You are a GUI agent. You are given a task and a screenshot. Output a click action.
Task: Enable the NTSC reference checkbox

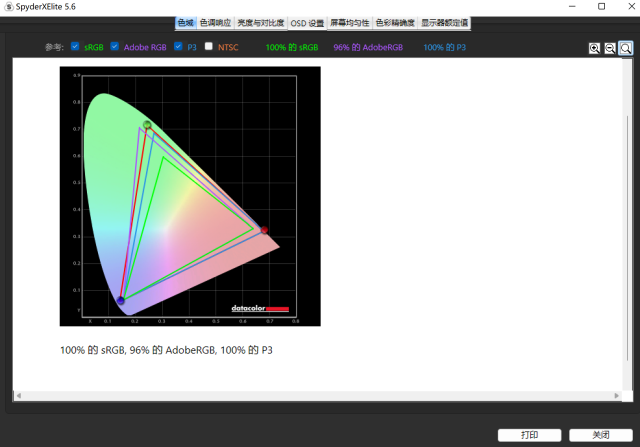point(208,46)
